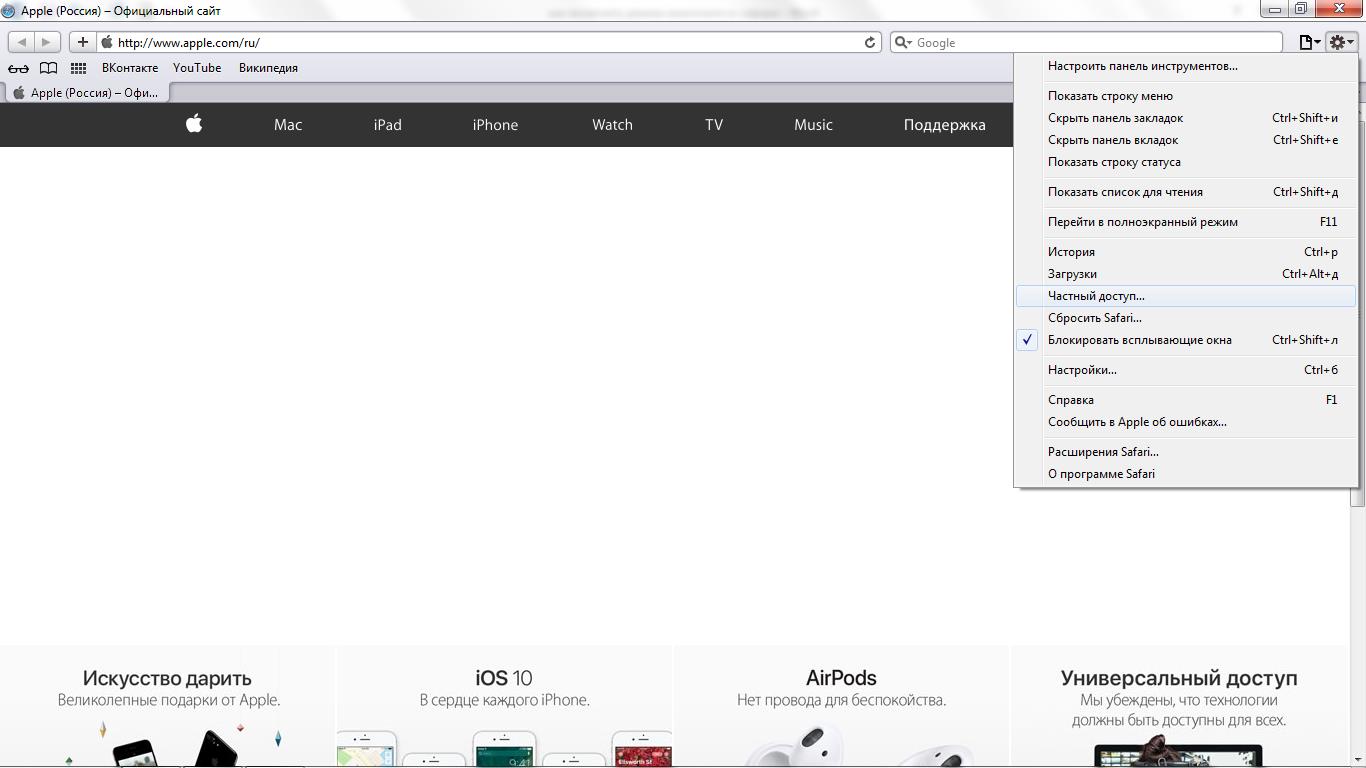
Task: Choose Сообщить в Apple об ошибках…
Action: (1186, 422)
